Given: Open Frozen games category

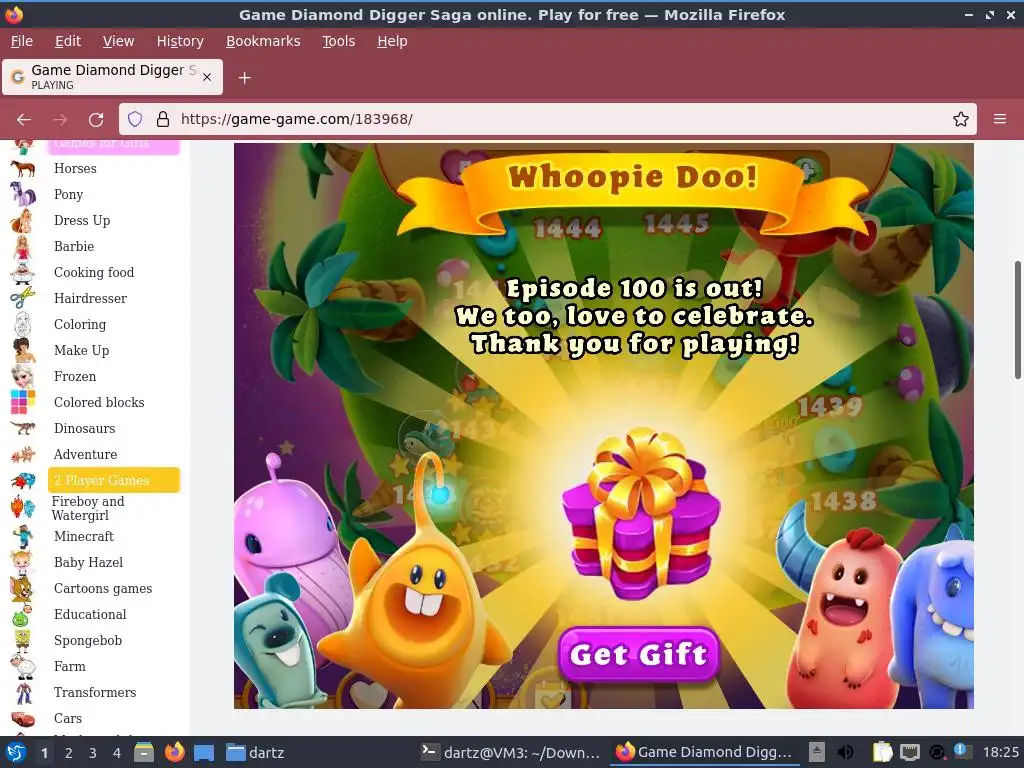Looking at the screenshot, I should [75, 377].
